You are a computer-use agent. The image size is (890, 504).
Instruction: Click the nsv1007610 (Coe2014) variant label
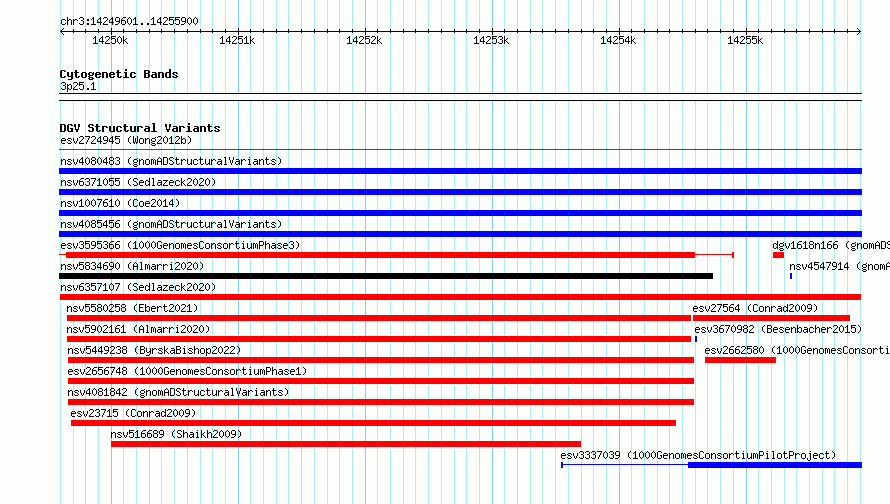point(120,203)
